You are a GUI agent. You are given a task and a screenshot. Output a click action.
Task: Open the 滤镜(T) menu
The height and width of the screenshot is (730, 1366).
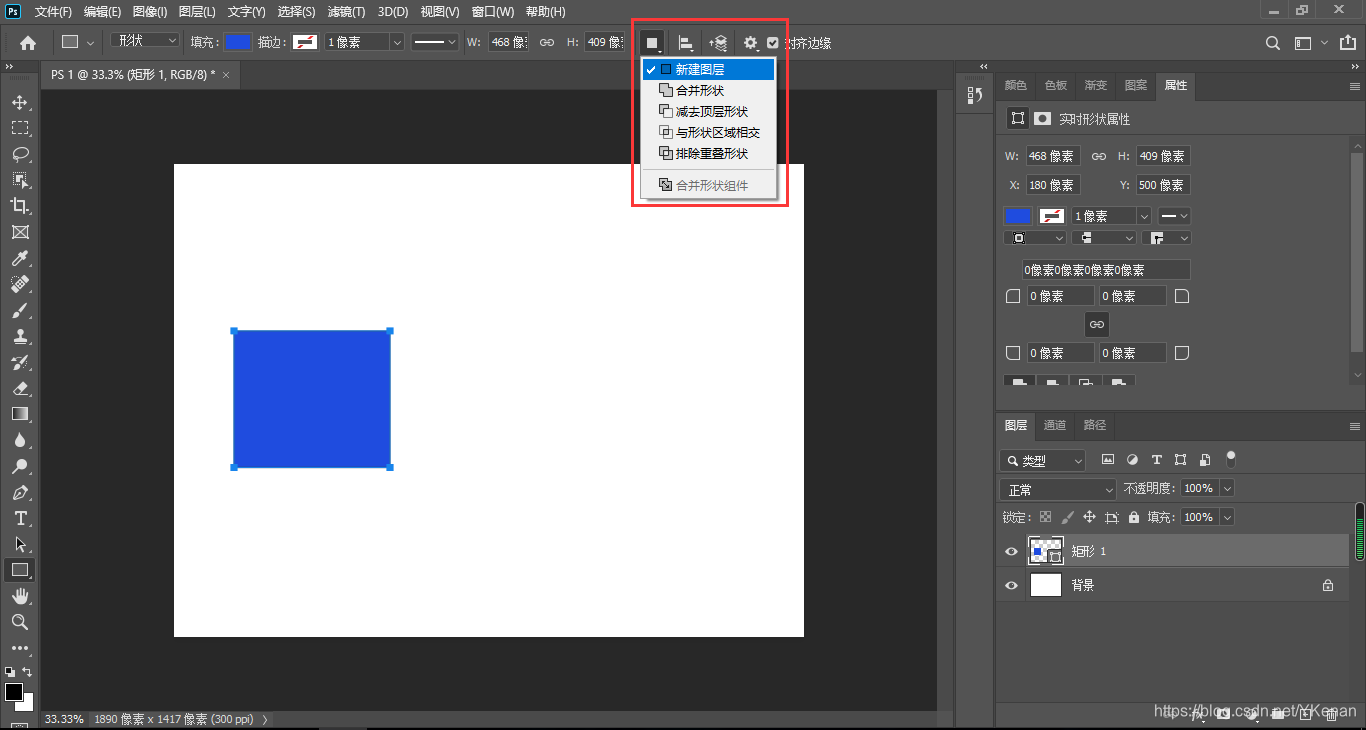click(x=346, y=12)
